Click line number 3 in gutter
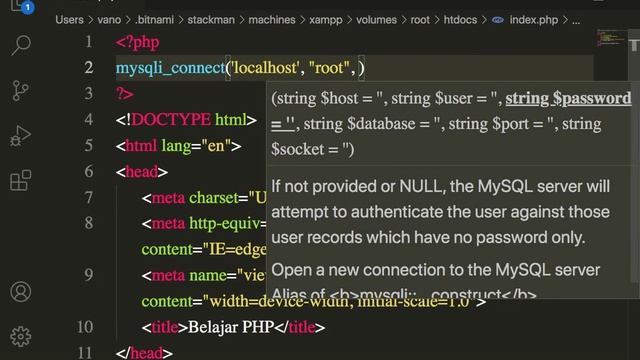Viewport: 640px width, 360px height. [89, 93]
